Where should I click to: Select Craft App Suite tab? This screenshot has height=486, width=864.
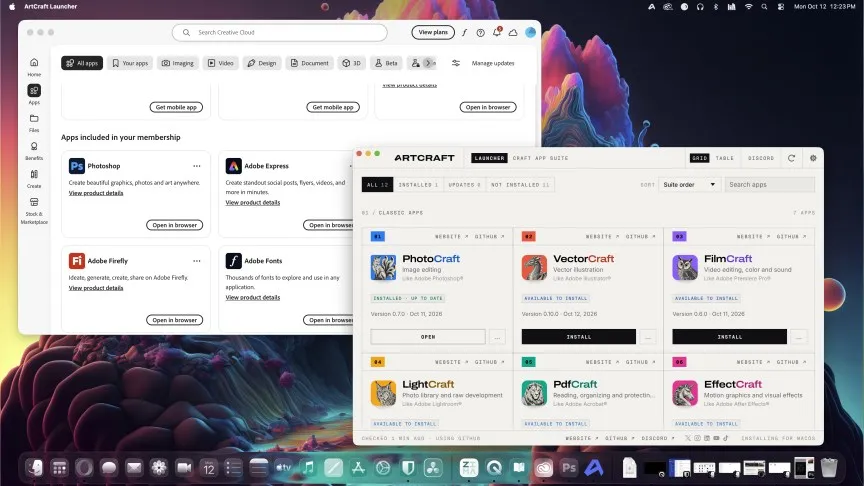click(x=540, y=158)
